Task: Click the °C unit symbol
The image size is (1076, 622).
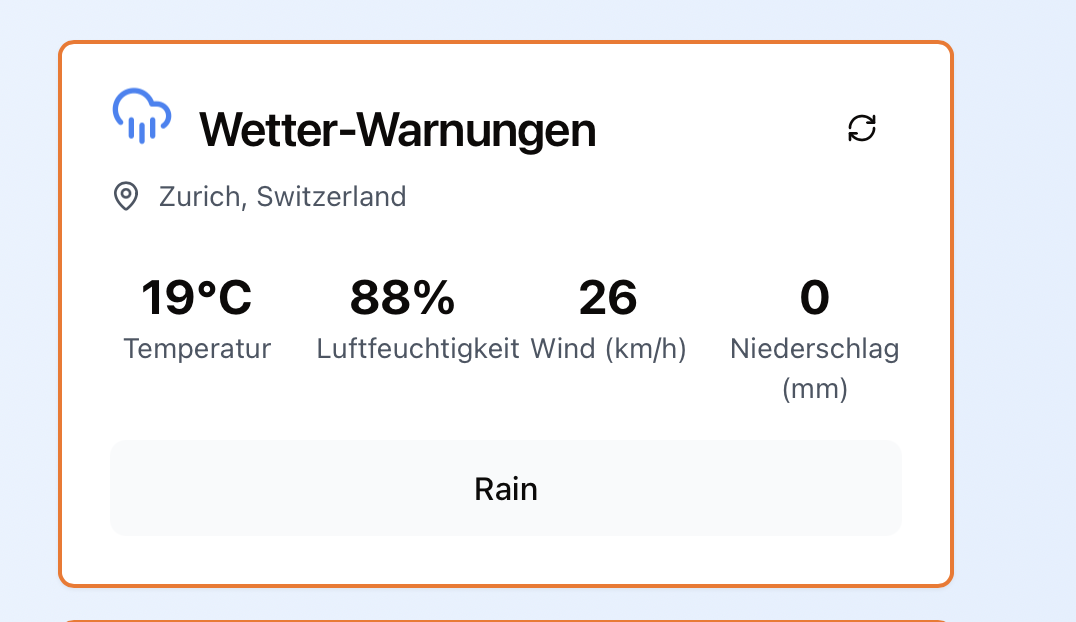Action: coord(223,297)
